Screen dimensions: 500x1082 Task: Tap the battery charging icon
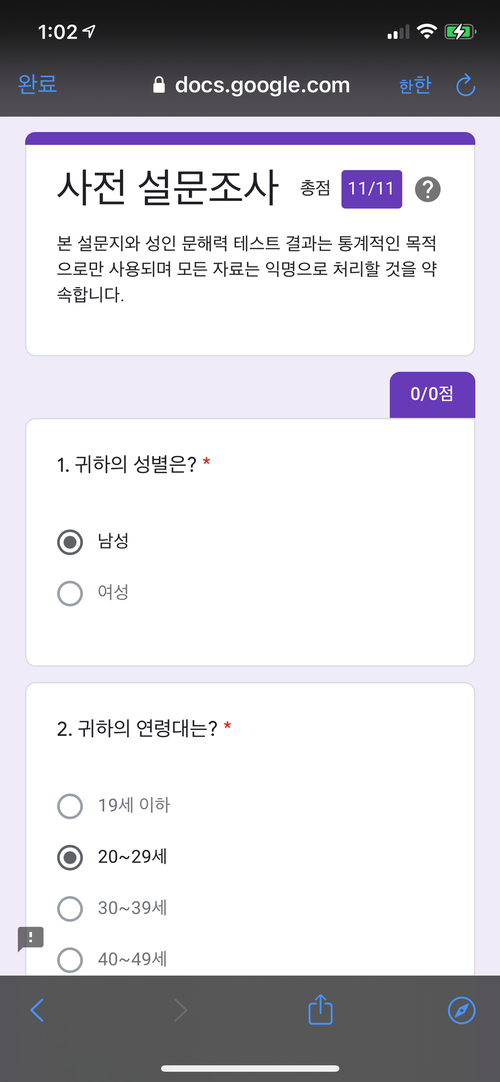[x=459, y=31]
